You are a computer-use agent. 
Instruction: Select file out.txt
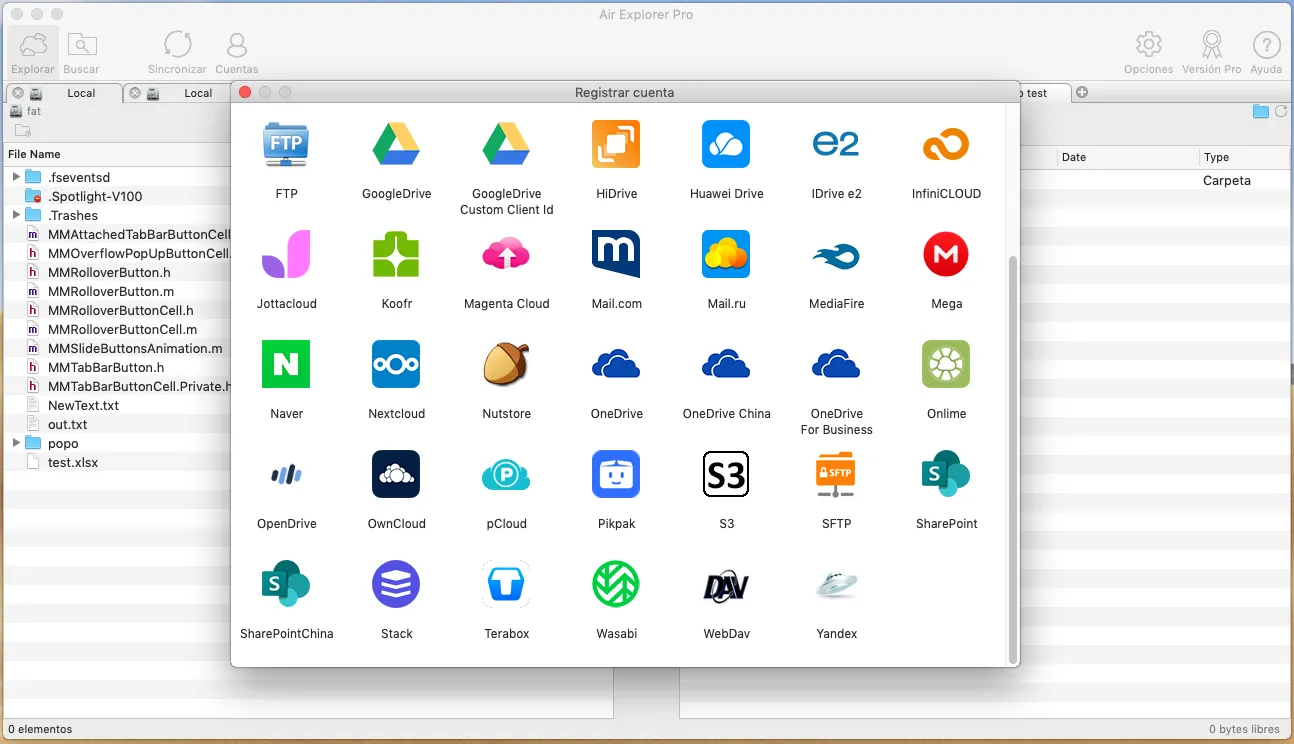[67, 424]
